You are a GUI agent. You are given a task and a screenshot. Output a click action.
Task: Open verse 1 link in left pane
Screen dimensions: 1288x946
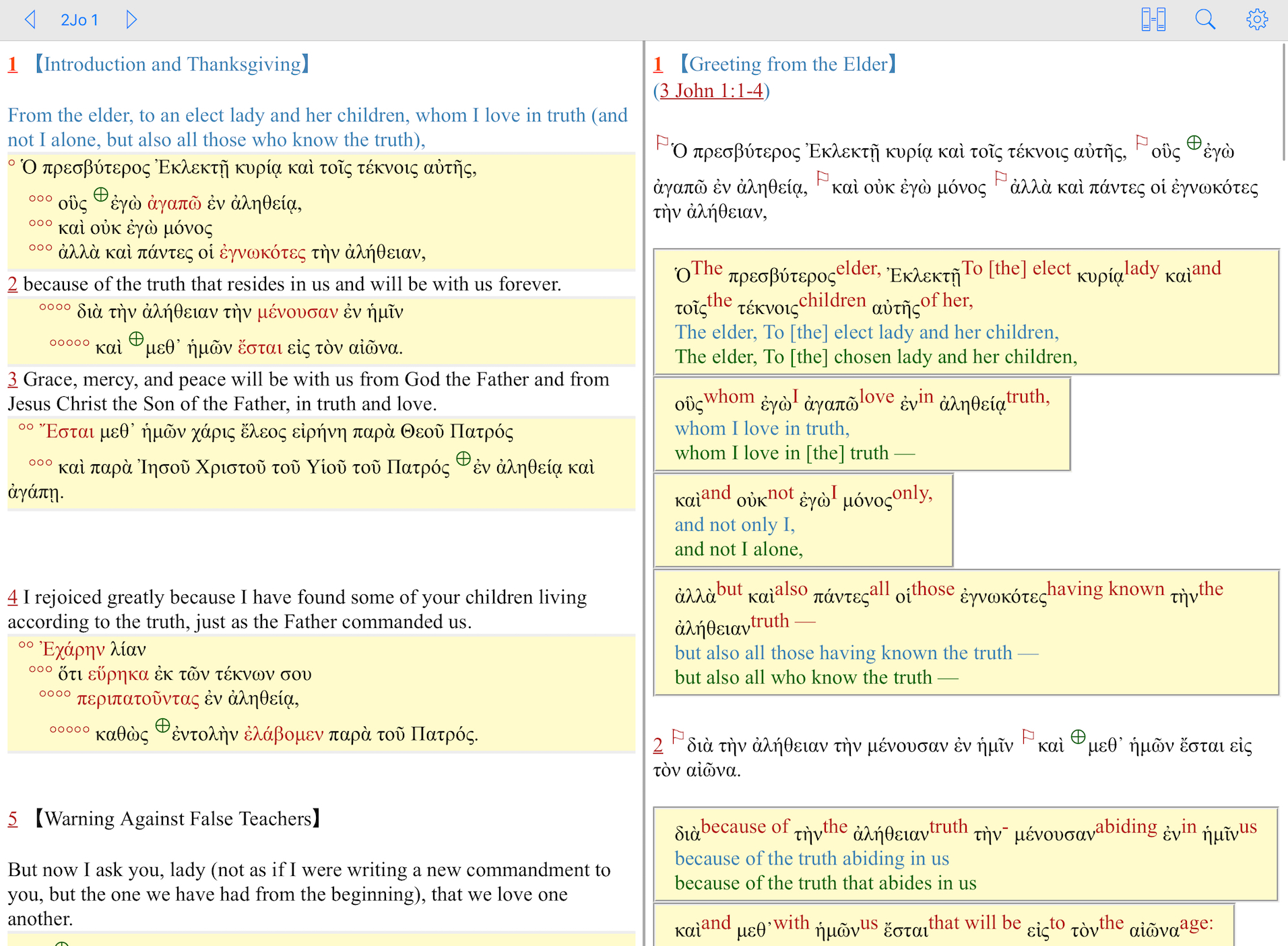tap(13, 65)
